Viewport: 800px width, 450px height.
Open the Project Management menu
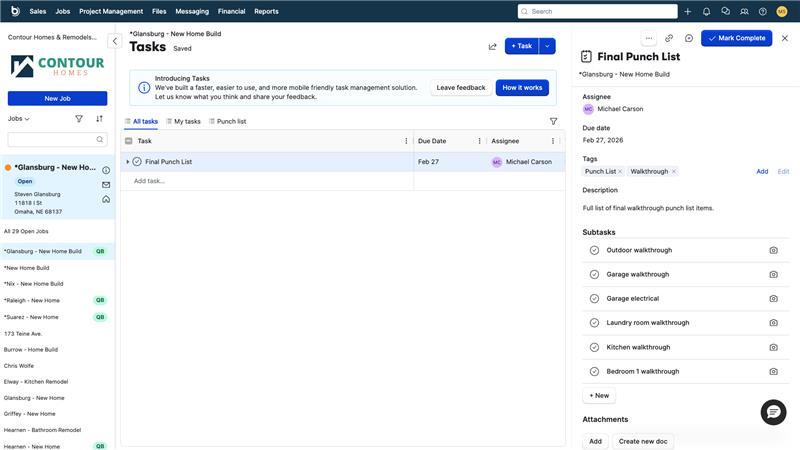tap(111, 11)
